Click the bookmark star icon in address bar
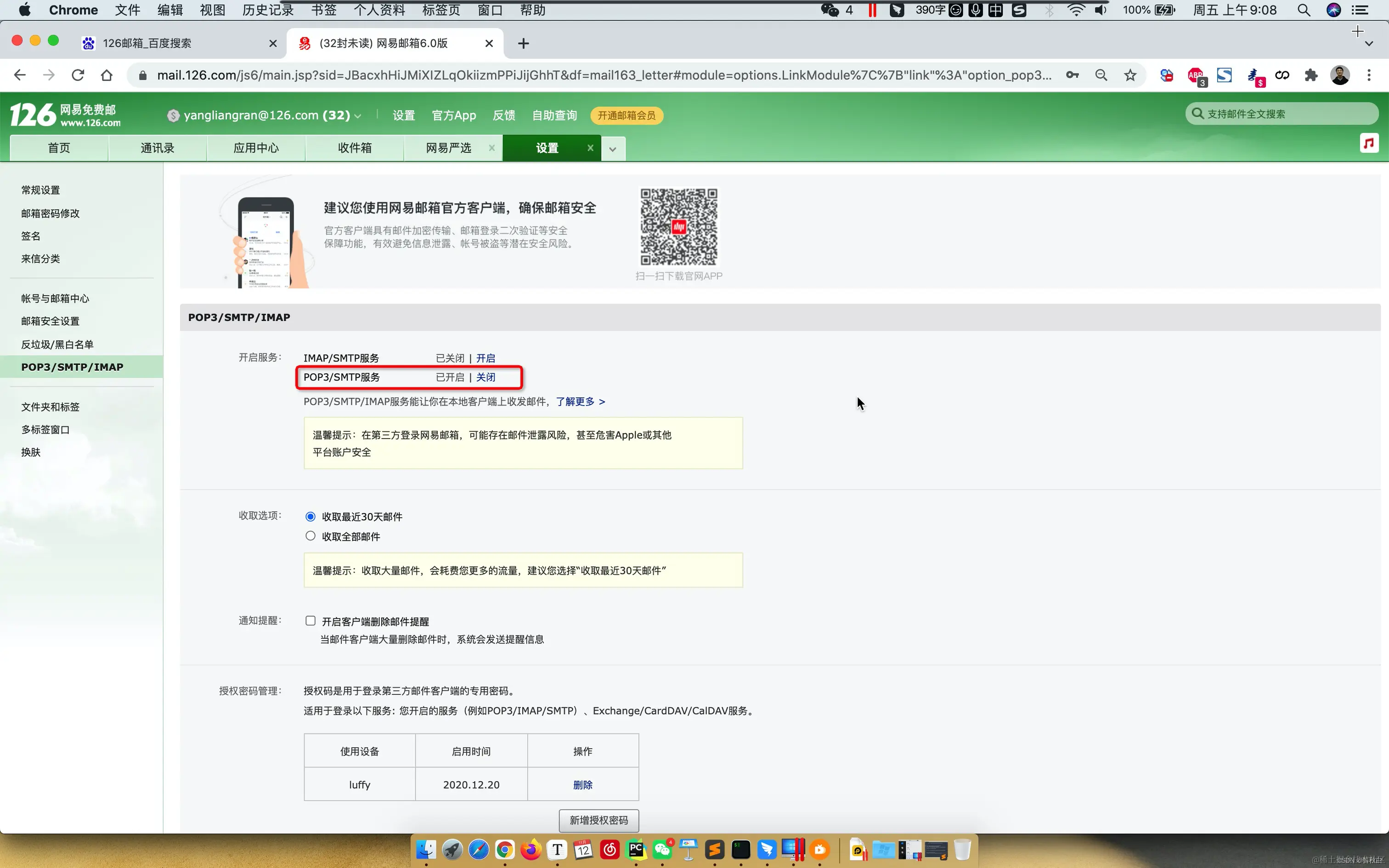This screenshot has width=1389, height=868. [1129, 75]
